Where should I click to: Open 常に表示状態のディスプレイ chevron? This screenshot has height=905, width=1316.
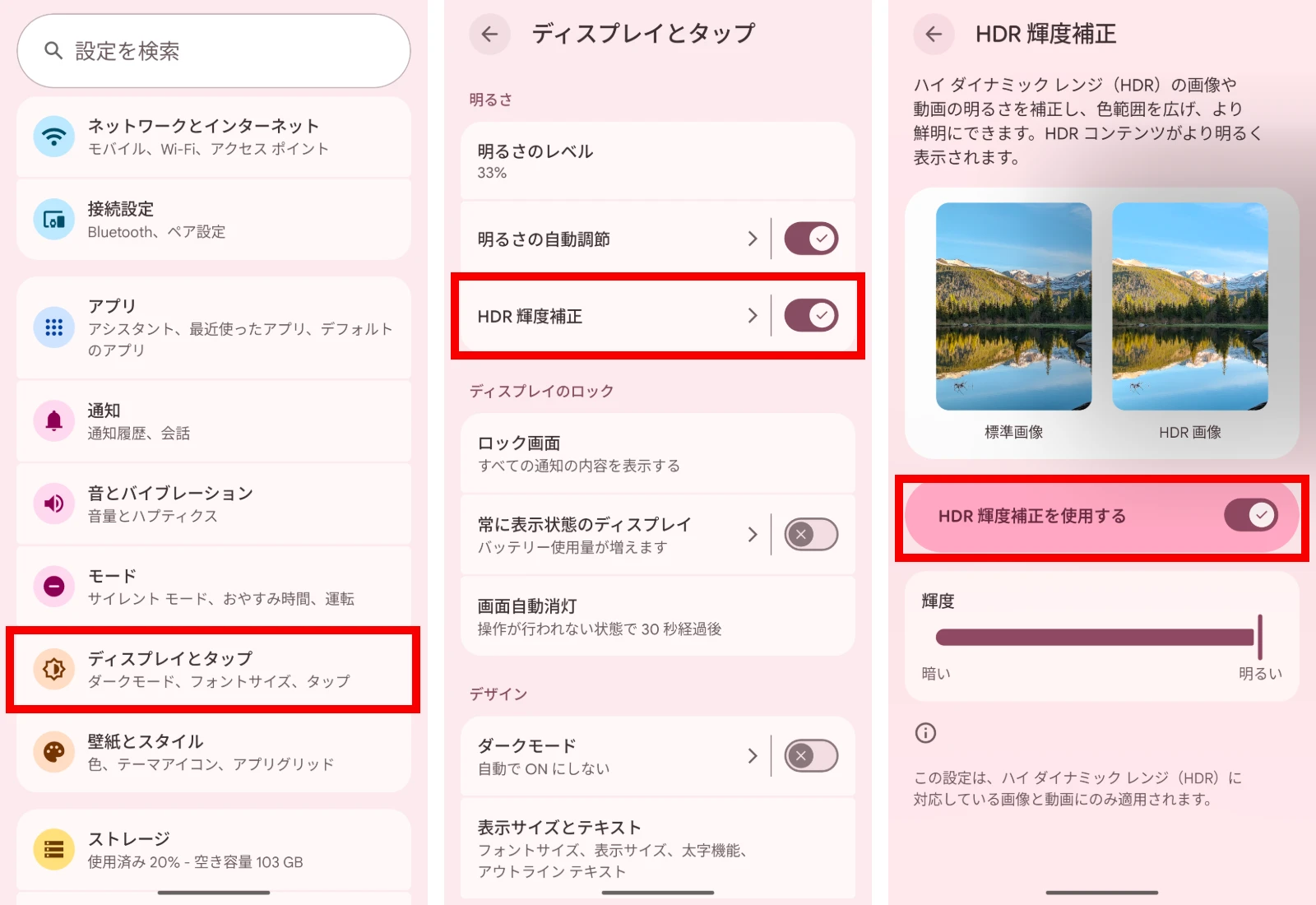tap(752, 535)
